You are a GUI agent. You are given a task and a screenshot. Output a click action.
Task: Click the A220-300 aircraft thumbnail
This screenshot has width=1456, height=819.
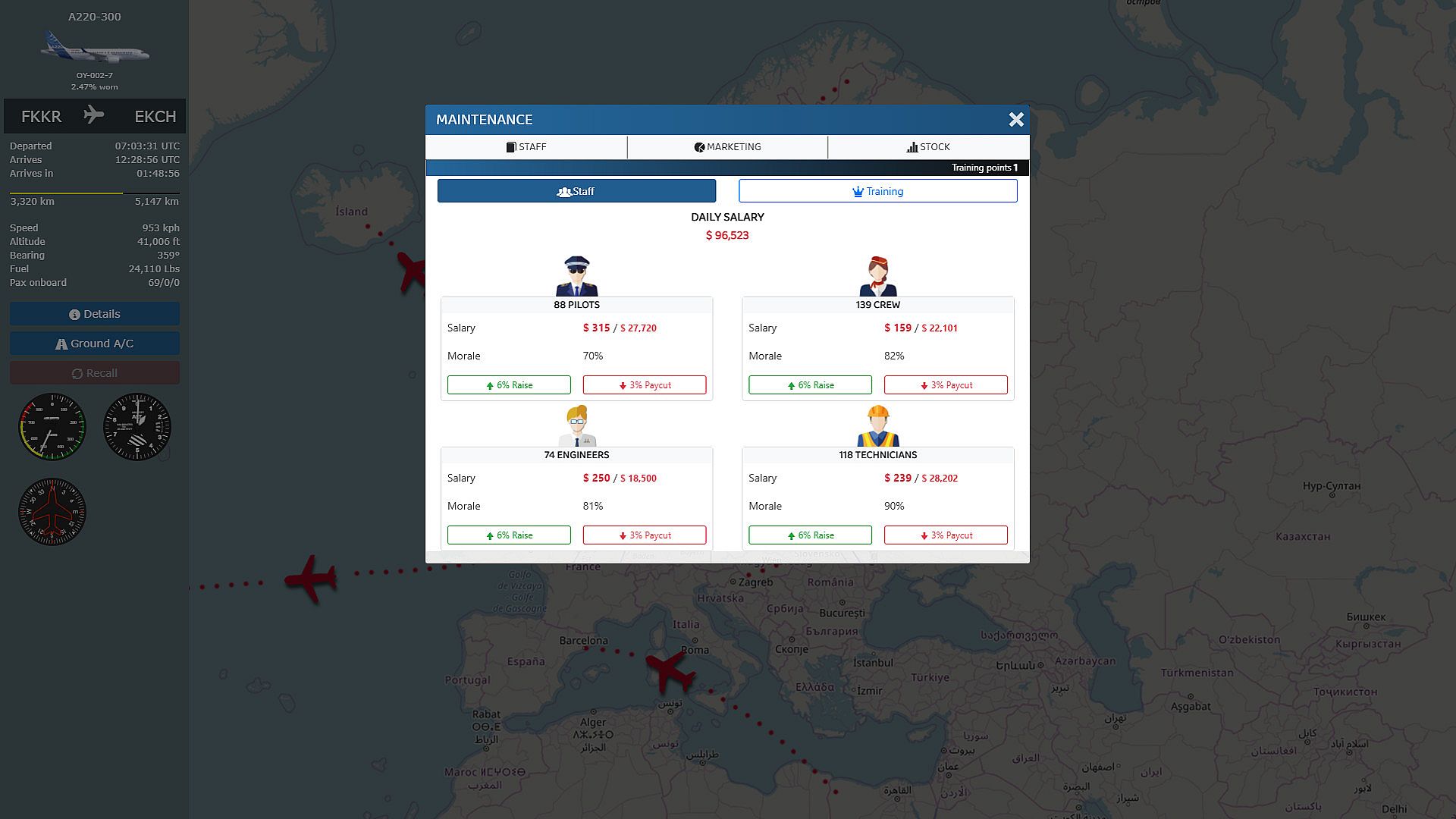[x=95, y=49]
